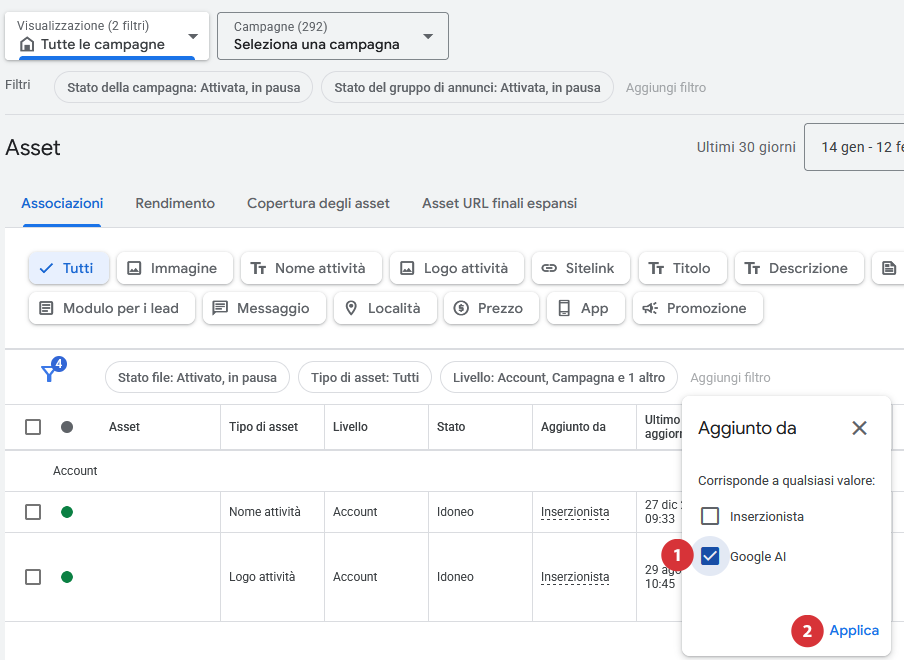Open the Visualizzazione Tutte le campagne dropdown
The height and width of the screenshot is (660, 904).
(x=107, y=36)
